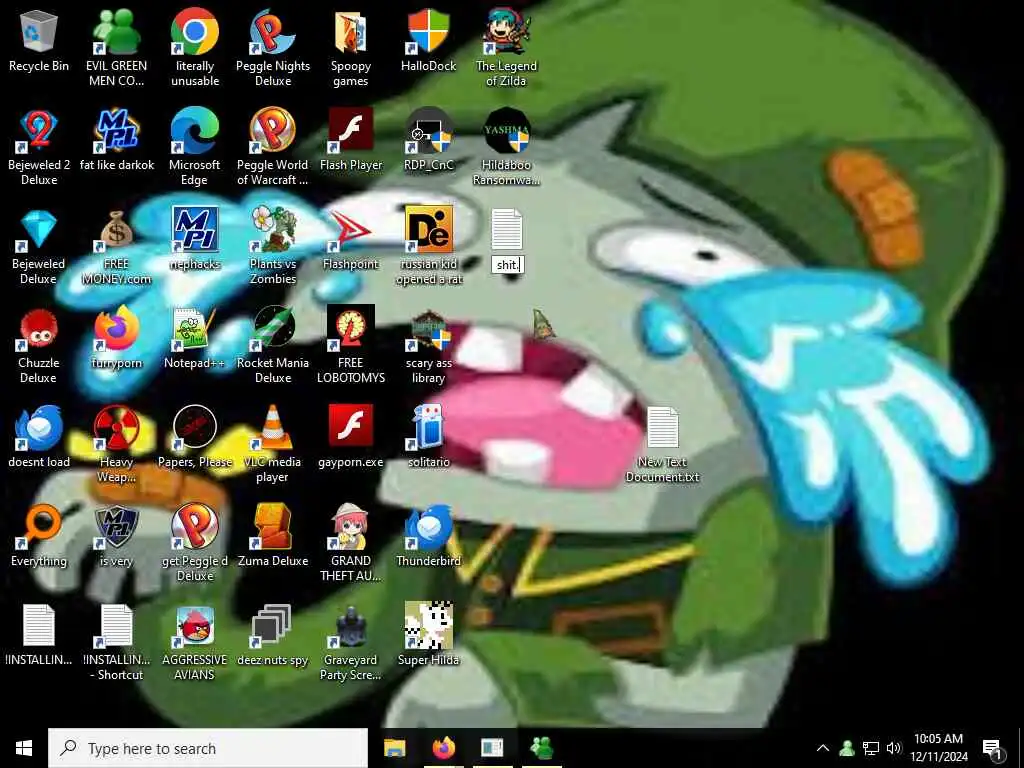The height and width of the screenshot is (768, 1024).
Task: Click Peggle World of Warcraft icon
Action: [x=272, y=130]
